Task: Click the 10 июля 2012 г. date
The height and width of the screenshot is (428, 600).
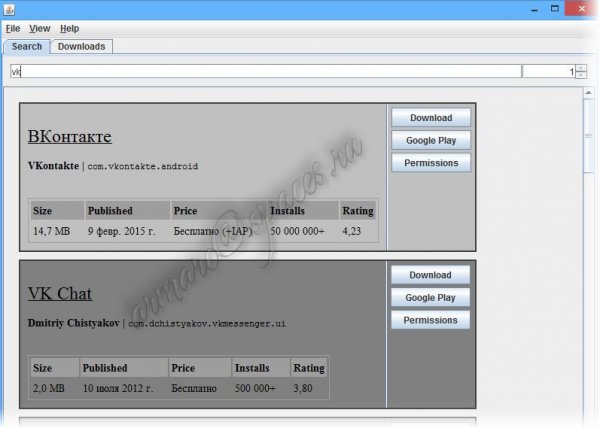Action: click(x=118, y=389)
